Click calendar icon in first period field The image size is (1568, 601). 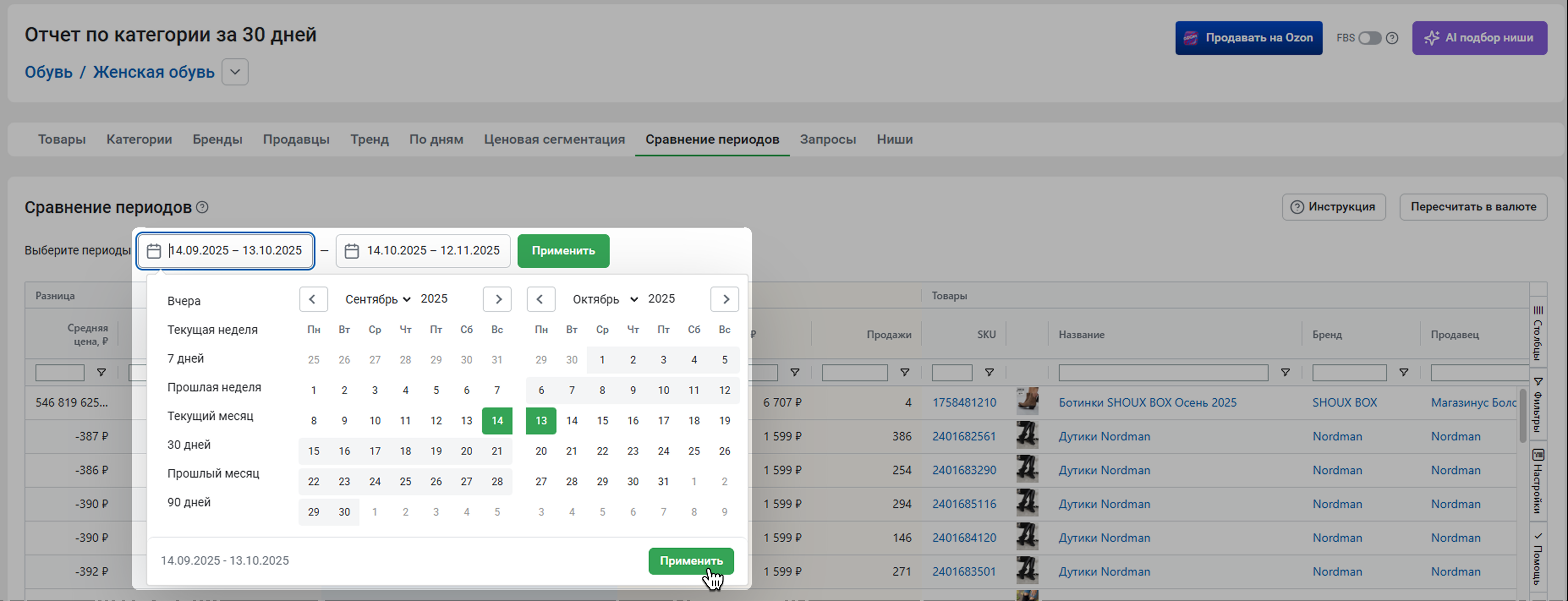pos(154,251)
